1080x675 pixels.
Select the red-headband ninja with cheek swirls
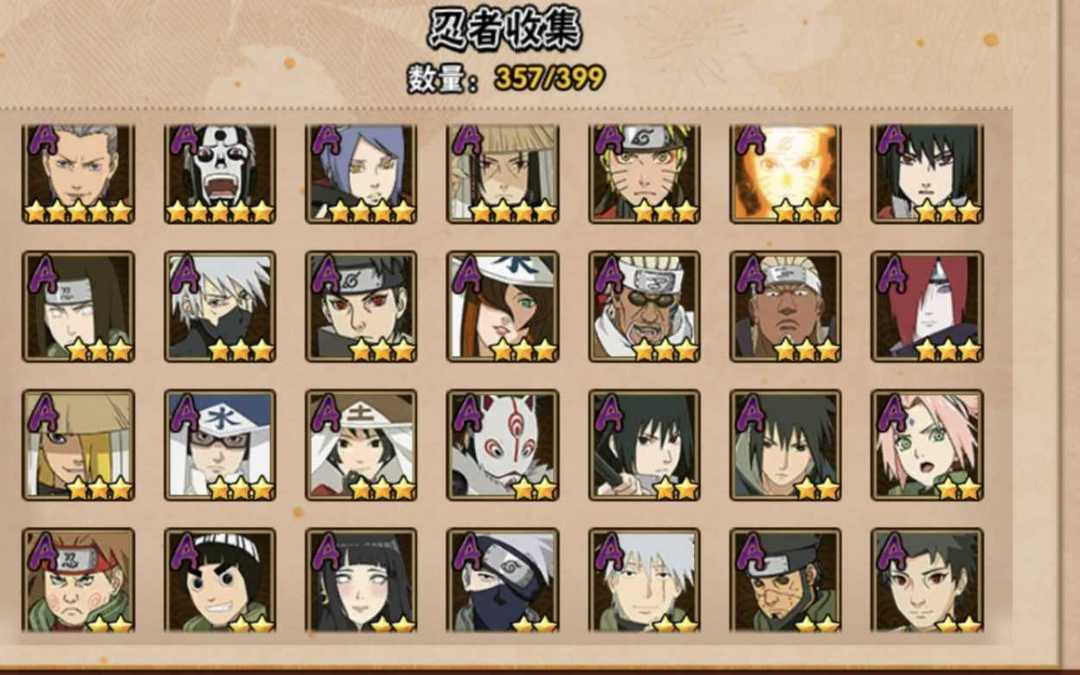coord(78,581)
